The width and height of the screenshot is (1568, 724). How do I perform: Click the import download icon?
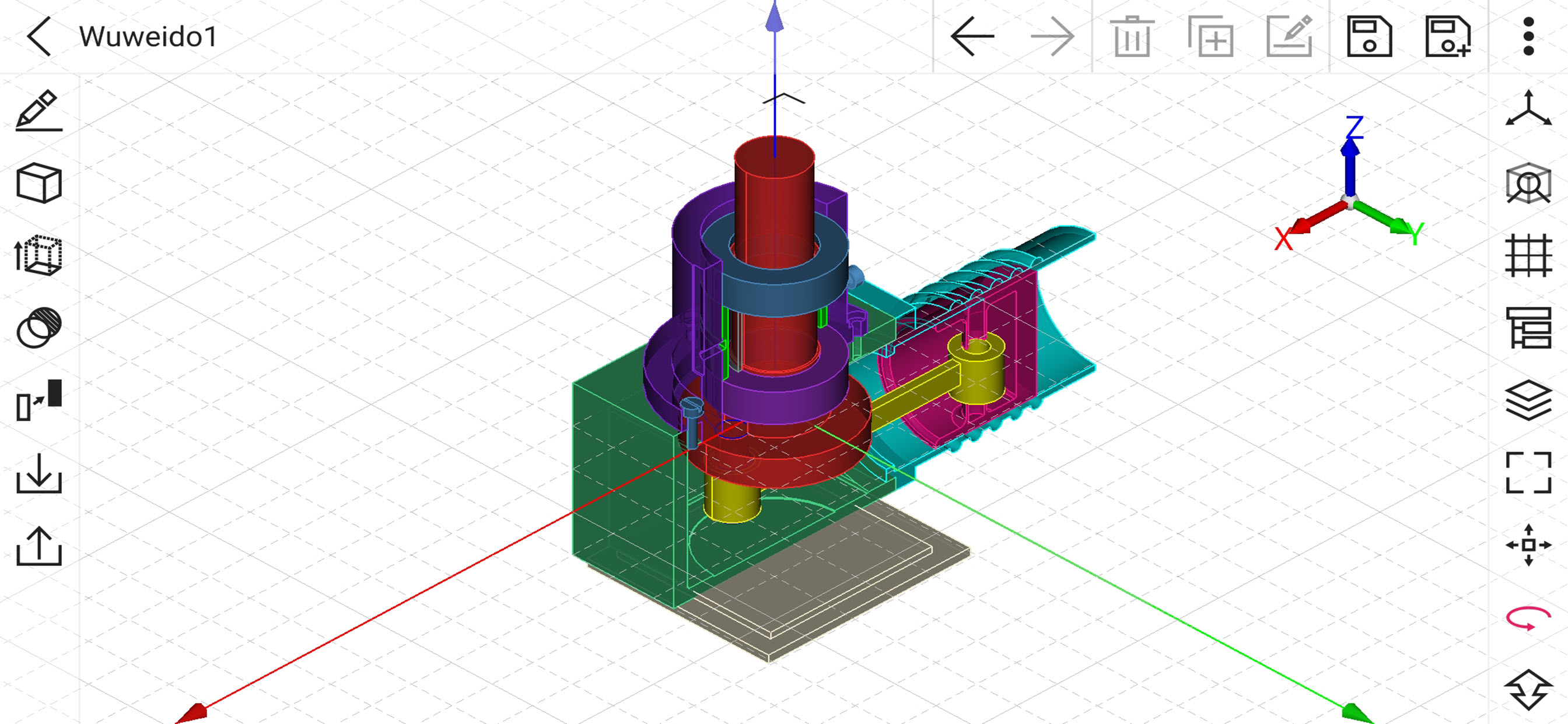coord(39,473)
